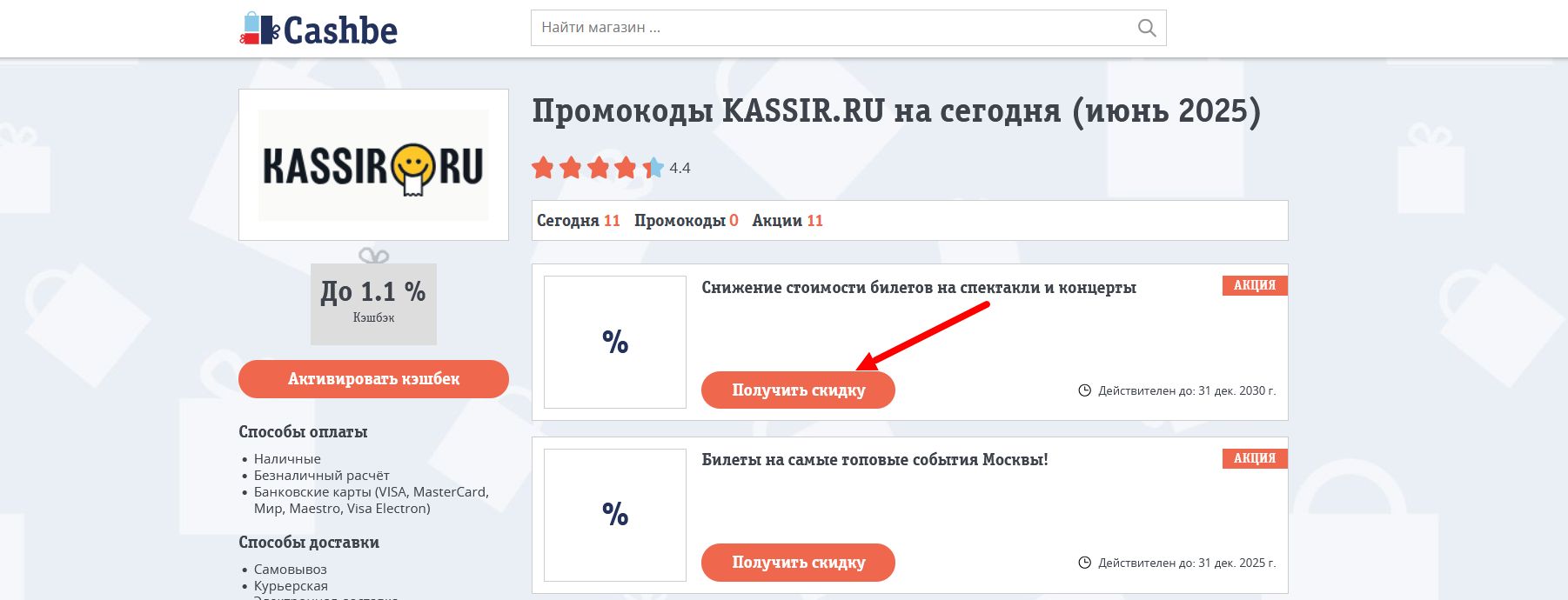Click the Безналичный расчёт item

click(x=321, y=476)
